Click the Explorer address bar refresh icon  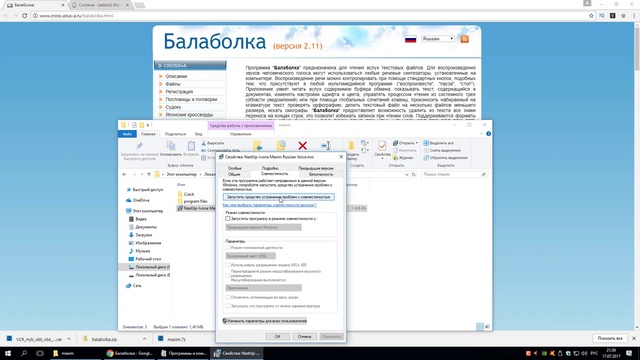point(413,174)
